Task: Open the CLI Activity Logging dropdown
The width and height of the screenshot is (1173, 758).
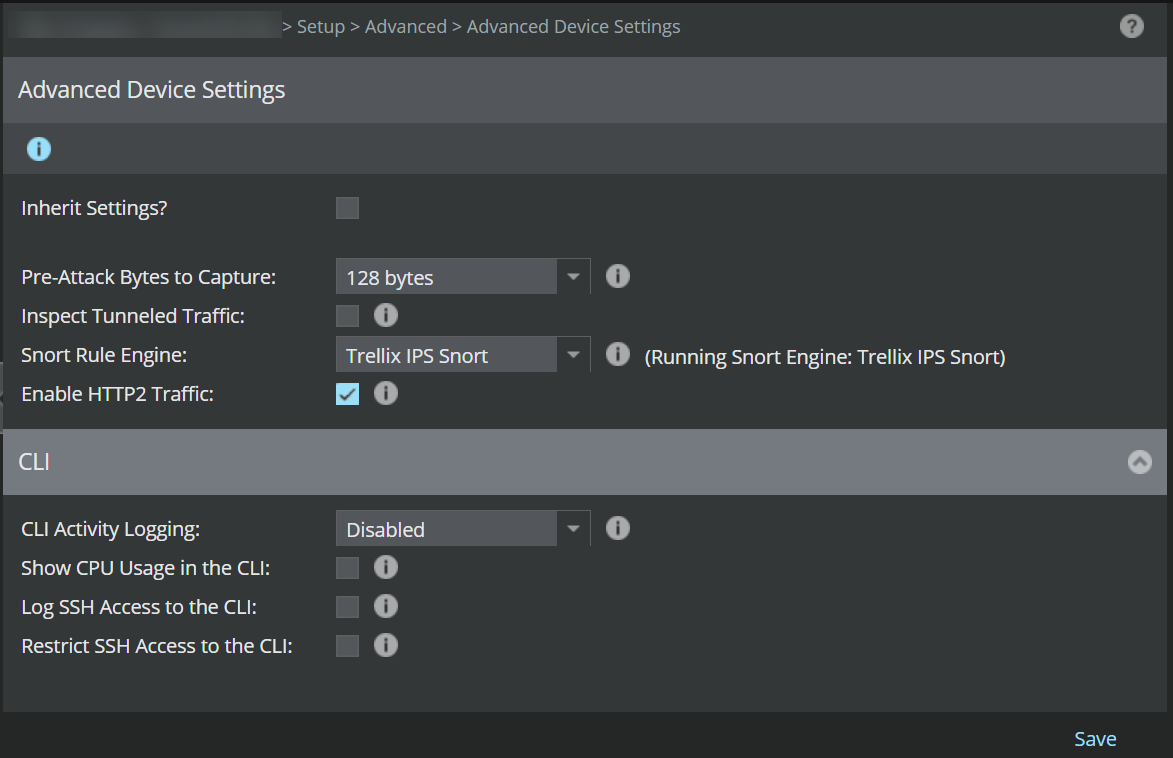Action: tap(463, 528)
